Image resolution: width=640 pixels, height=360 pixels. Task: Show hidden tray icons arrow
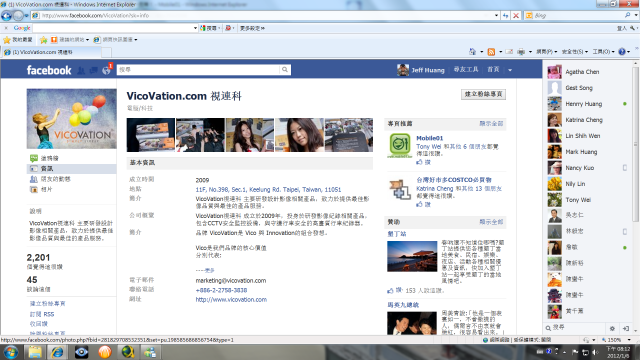(564, 352)
